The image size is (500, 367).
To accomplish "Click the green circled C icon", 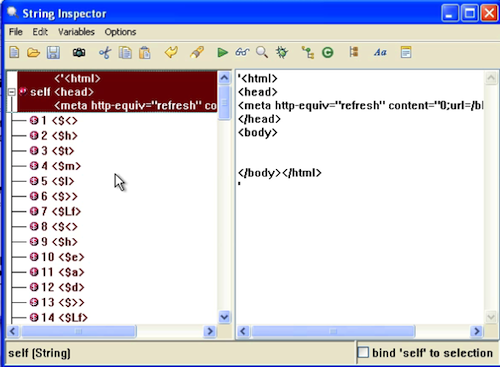I will pos(328,52).
